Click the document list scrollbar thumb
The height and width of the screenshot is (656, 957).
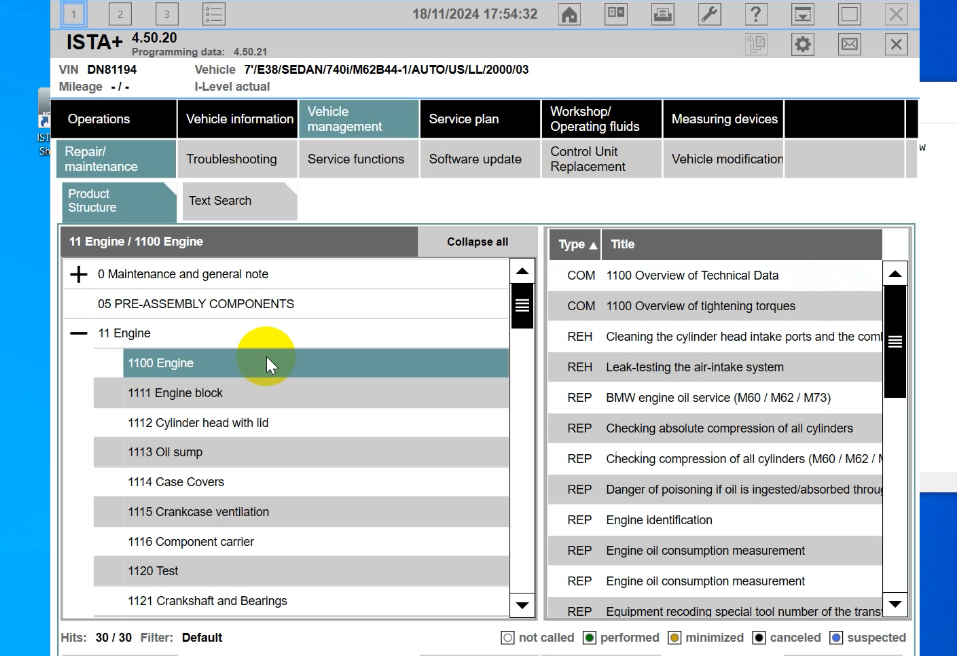pos(895,342)
